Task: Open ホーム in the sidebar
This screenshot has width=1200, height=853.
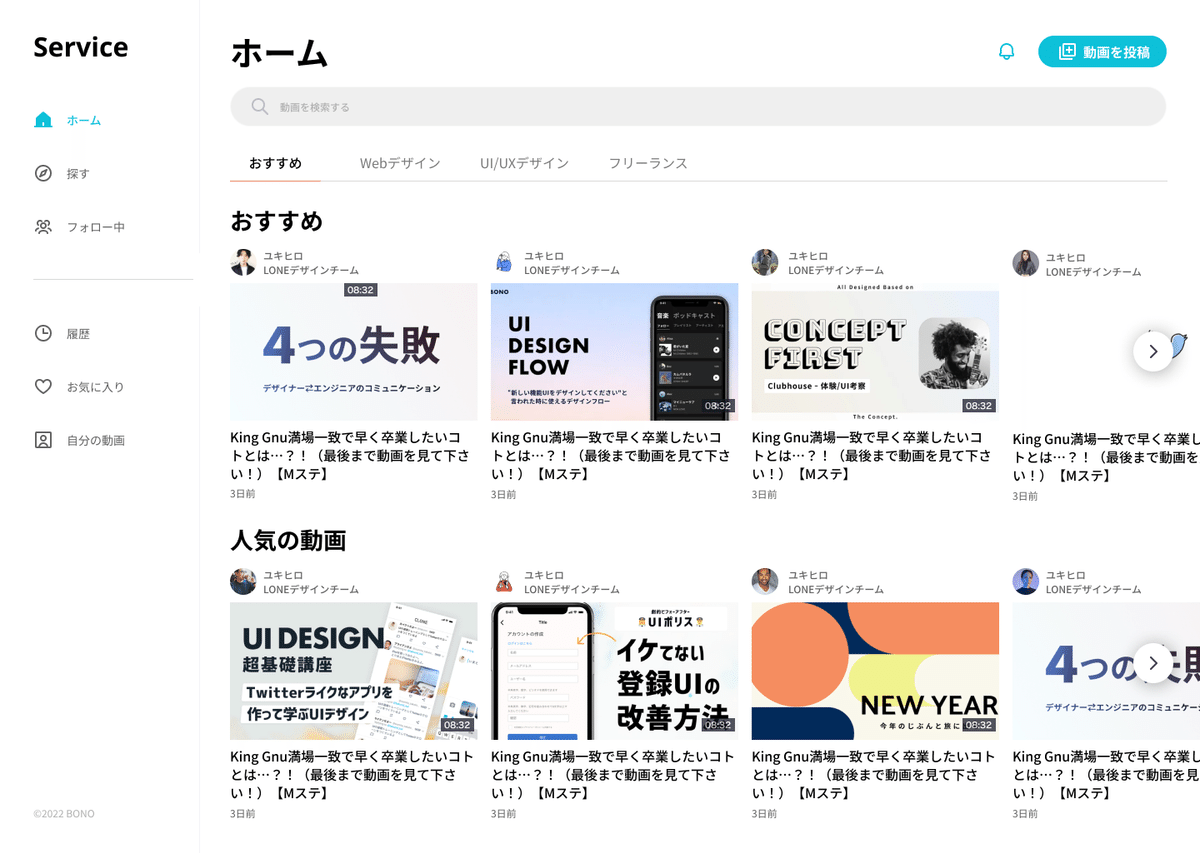Action: [84, 120]
